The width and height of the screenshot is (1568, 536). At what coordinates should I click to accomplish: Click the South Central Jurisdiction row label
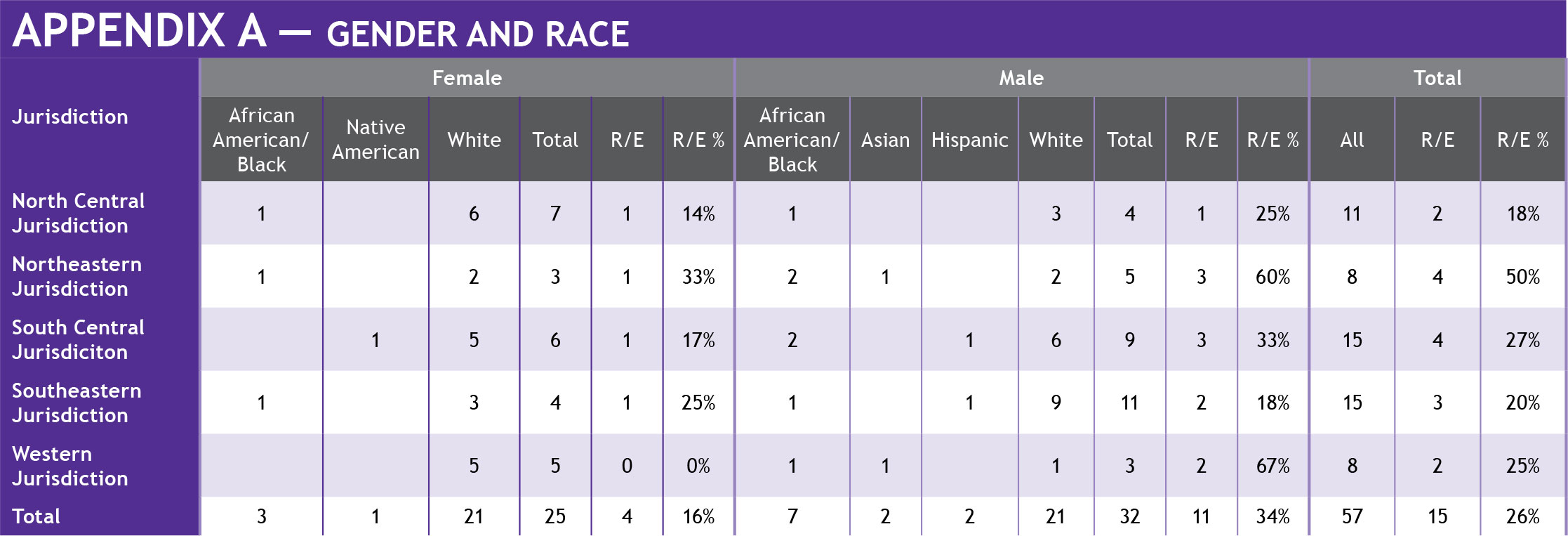pyautogui.click(x=78, y=339)
